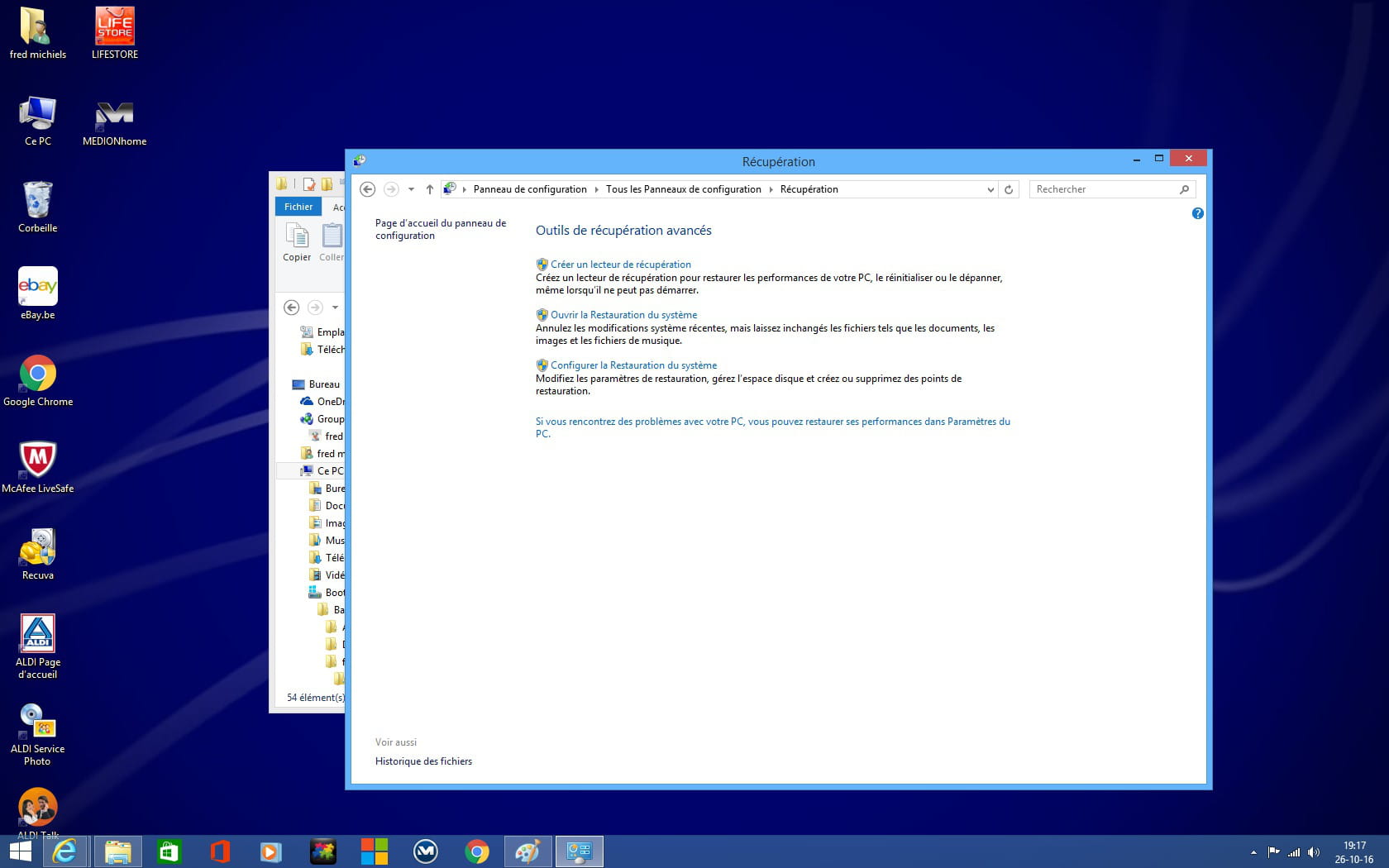This screenshot has height=868, width=1389.
Task: Click the Windows Start button
Action: click(x=20, y=851)
